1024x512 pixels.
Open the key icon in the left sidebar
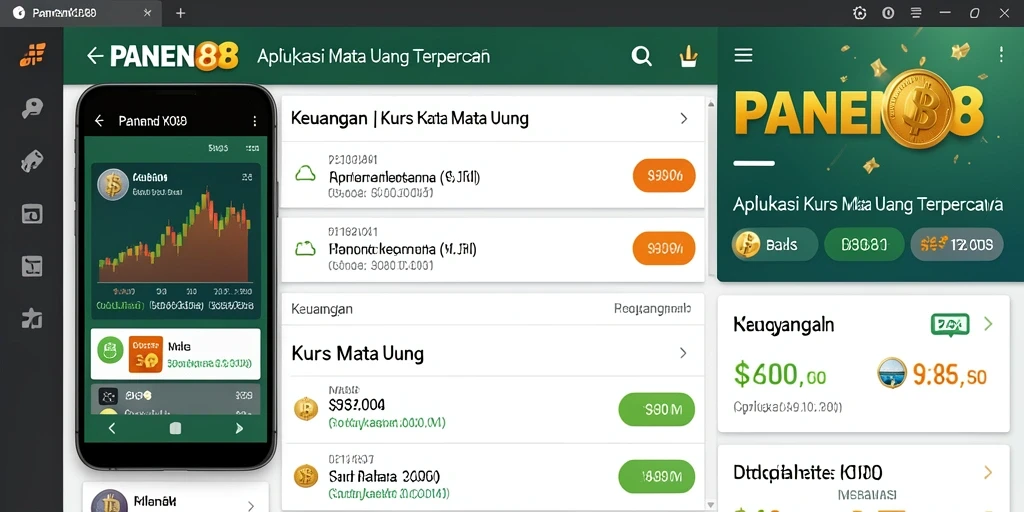32,108
